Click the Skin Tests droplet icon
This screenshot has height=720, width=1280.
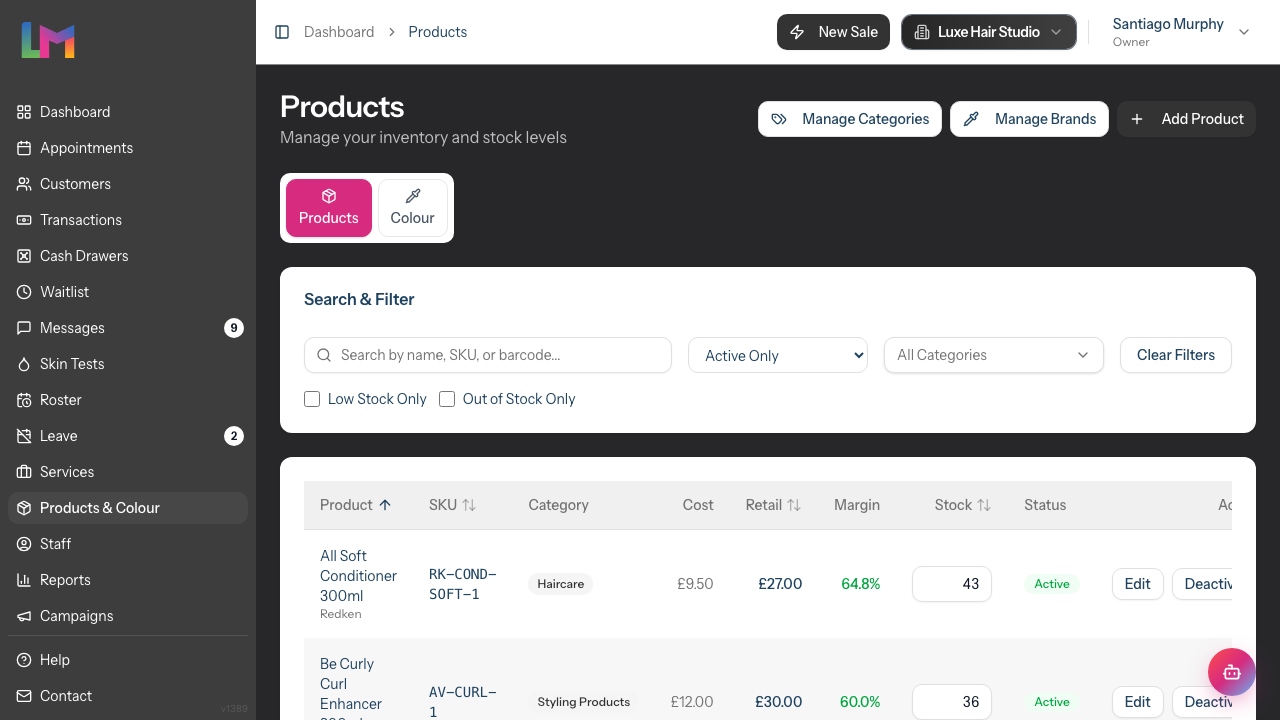[24, 364]
